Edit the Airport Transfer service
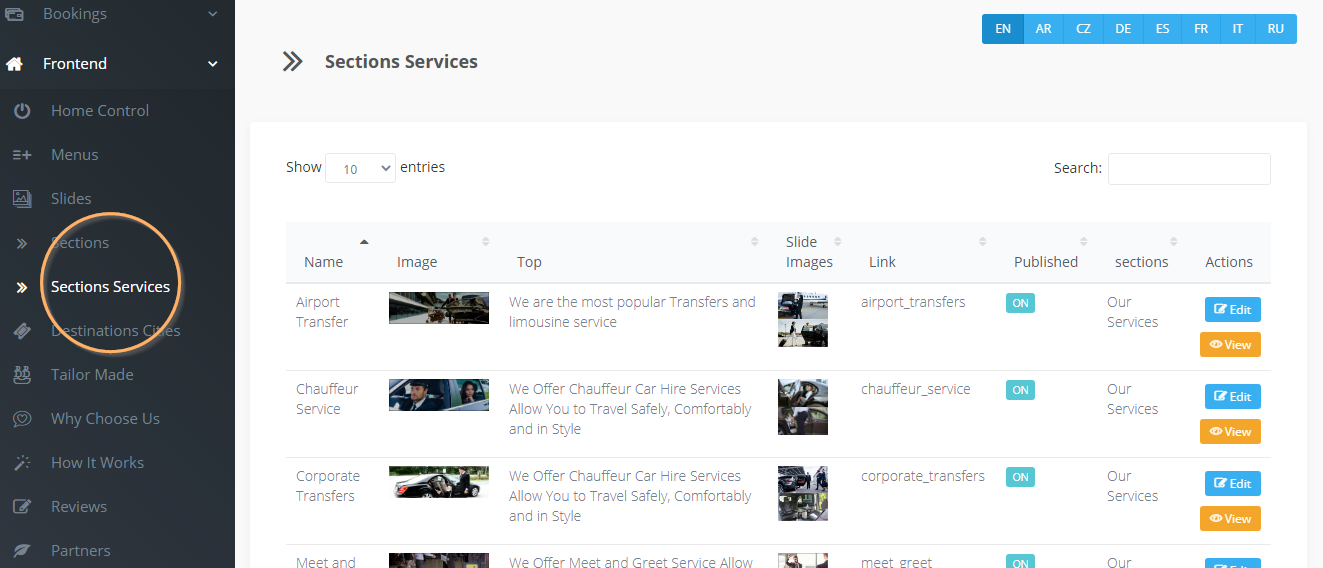Viewport: 1323px width, 568px height. tap(1232, 310)
